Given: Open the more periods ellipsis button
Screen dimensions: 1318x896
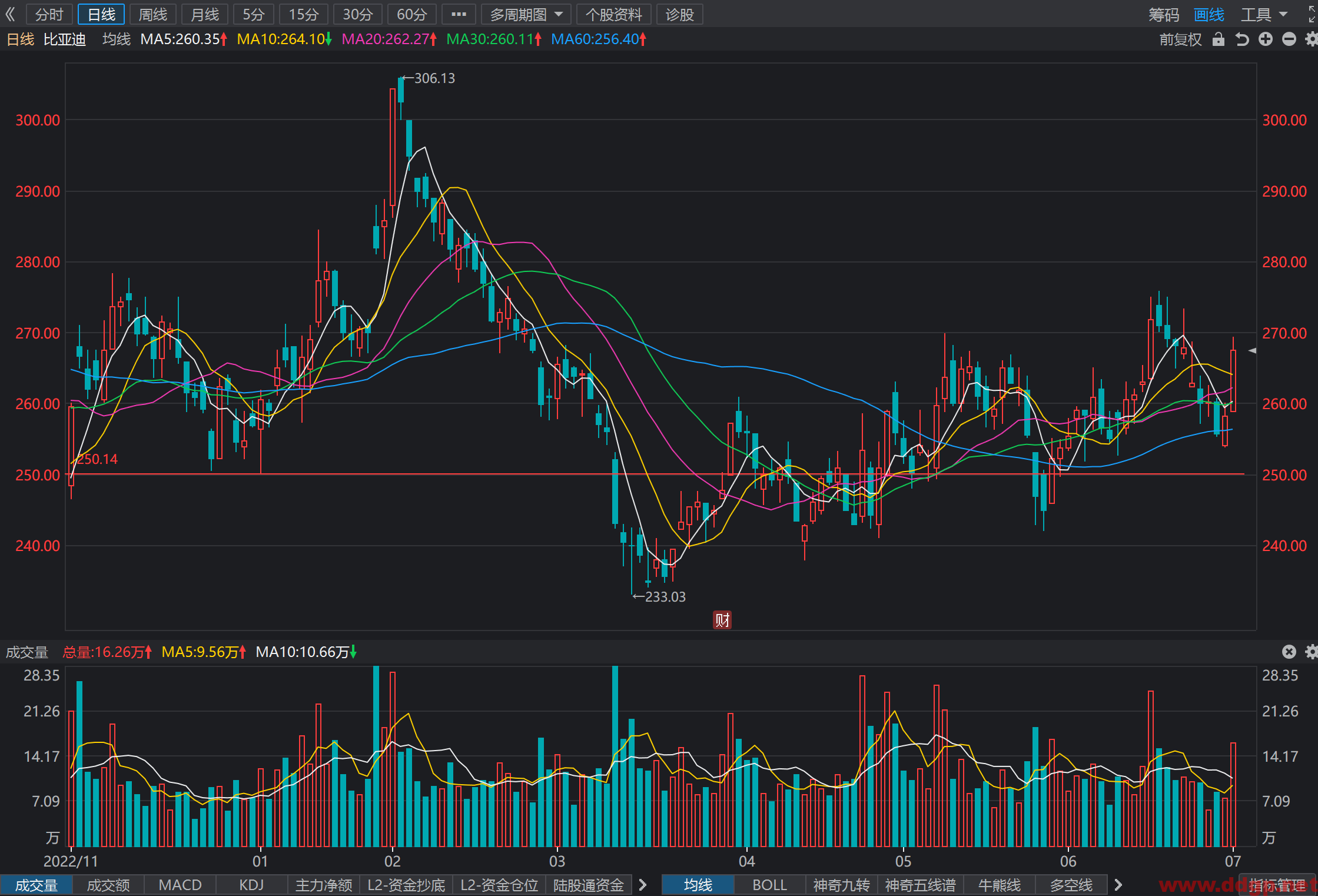Looking at the screenshot, I should [459, 14].
